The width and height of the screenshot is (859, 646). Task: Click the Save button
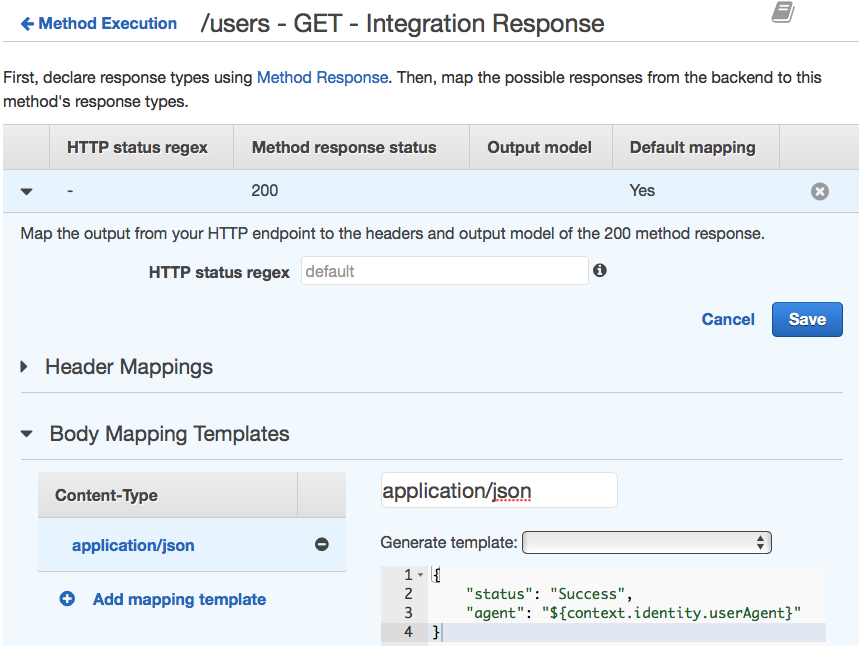806,319
